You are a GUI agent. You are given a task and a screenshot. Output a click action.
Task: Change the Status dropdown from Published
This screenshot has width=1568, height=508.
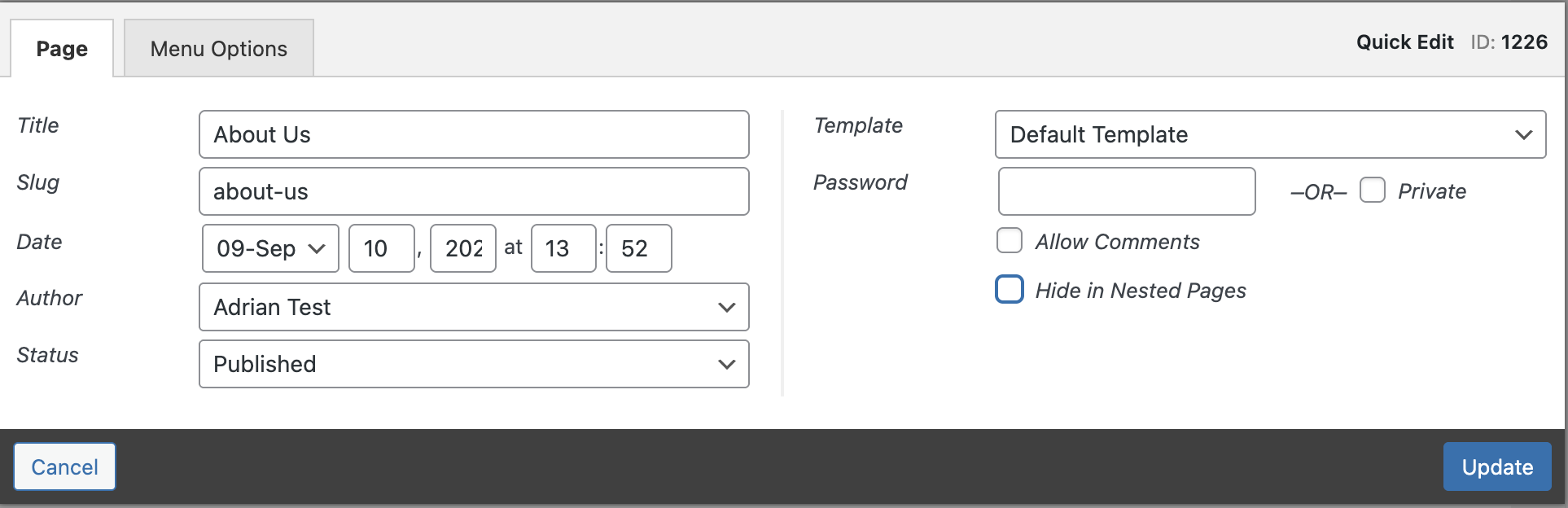pos(474,364)
